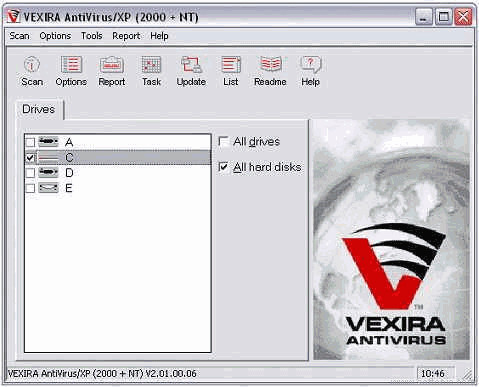This screenshot has width=479, height=387.
Task: Select the drive C hard disk icon
Action: [x=48, y=157]
